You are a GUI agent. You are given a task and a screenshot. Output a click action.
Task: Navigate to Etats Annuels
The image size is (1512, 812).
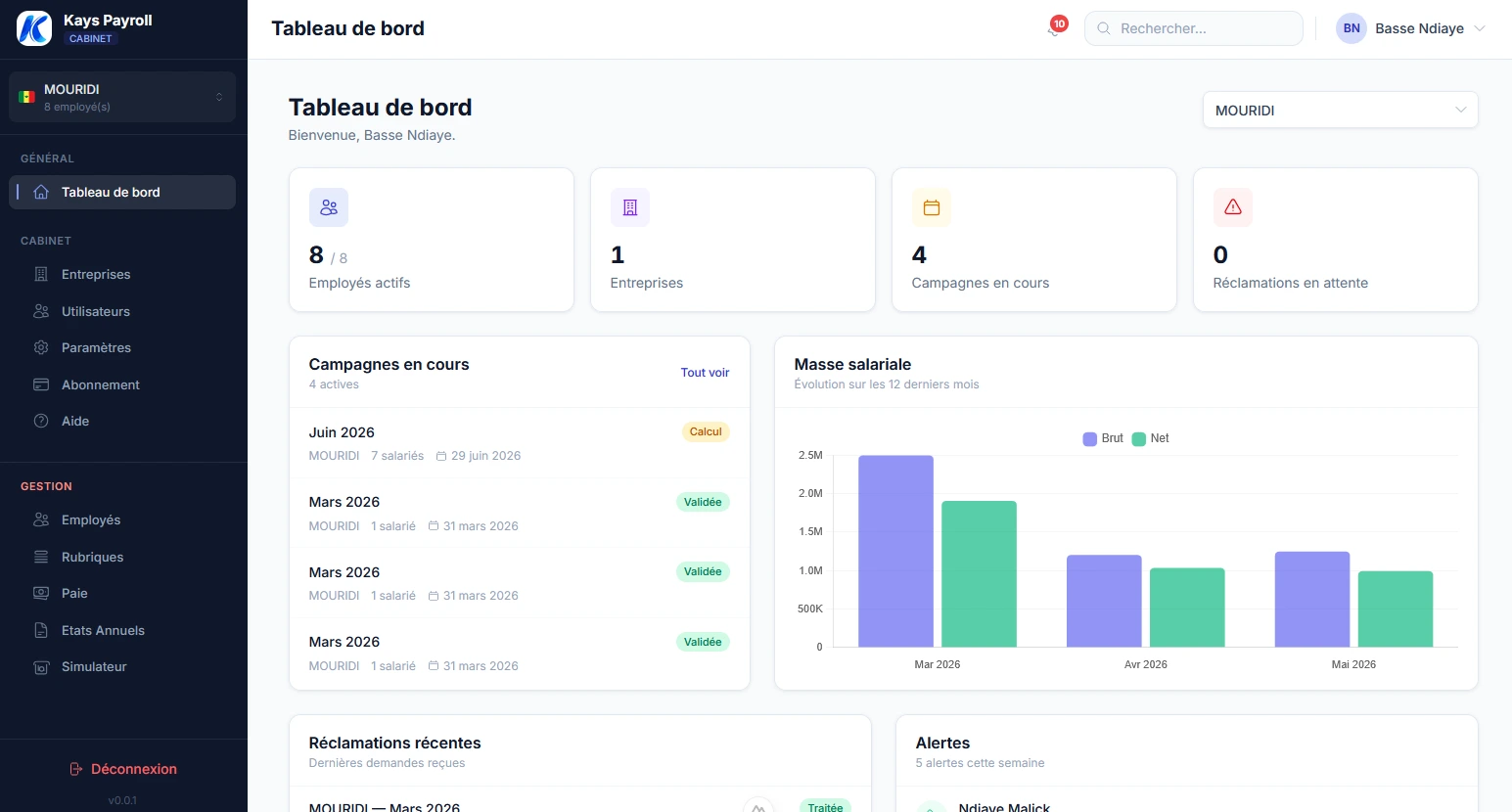pos(103,630)
